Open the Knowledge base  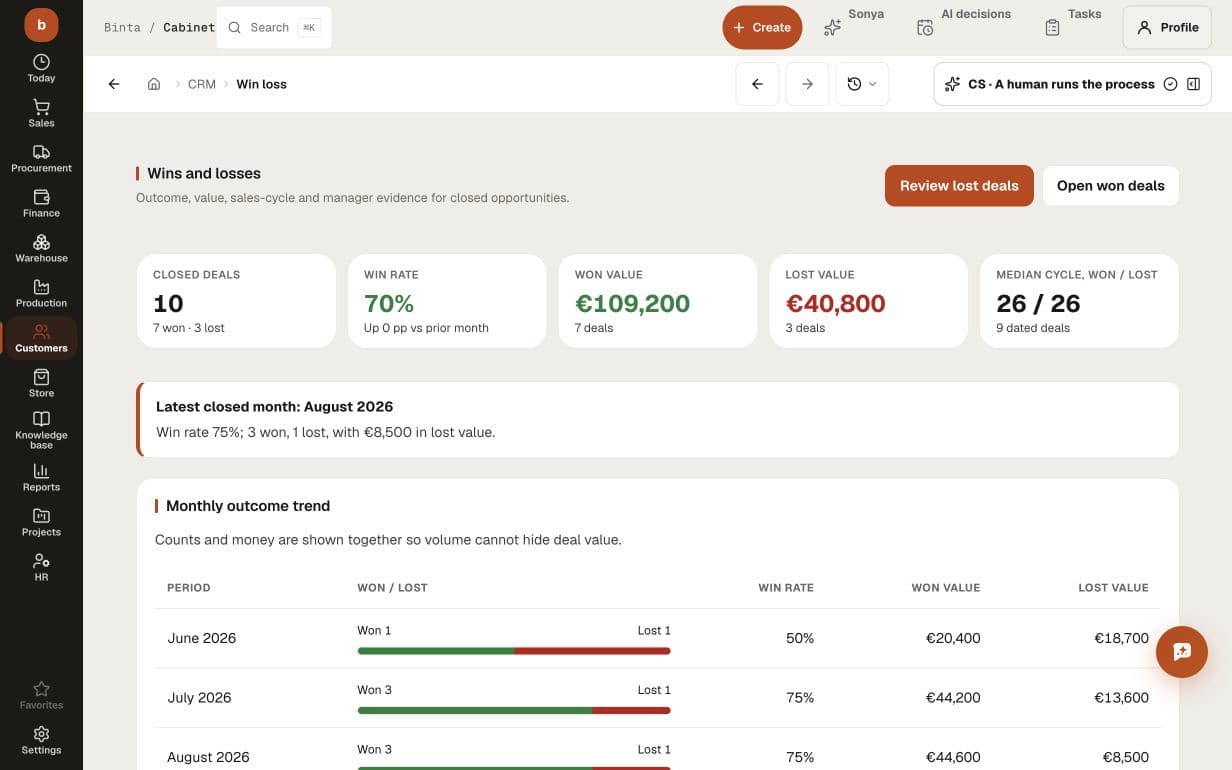41,430
